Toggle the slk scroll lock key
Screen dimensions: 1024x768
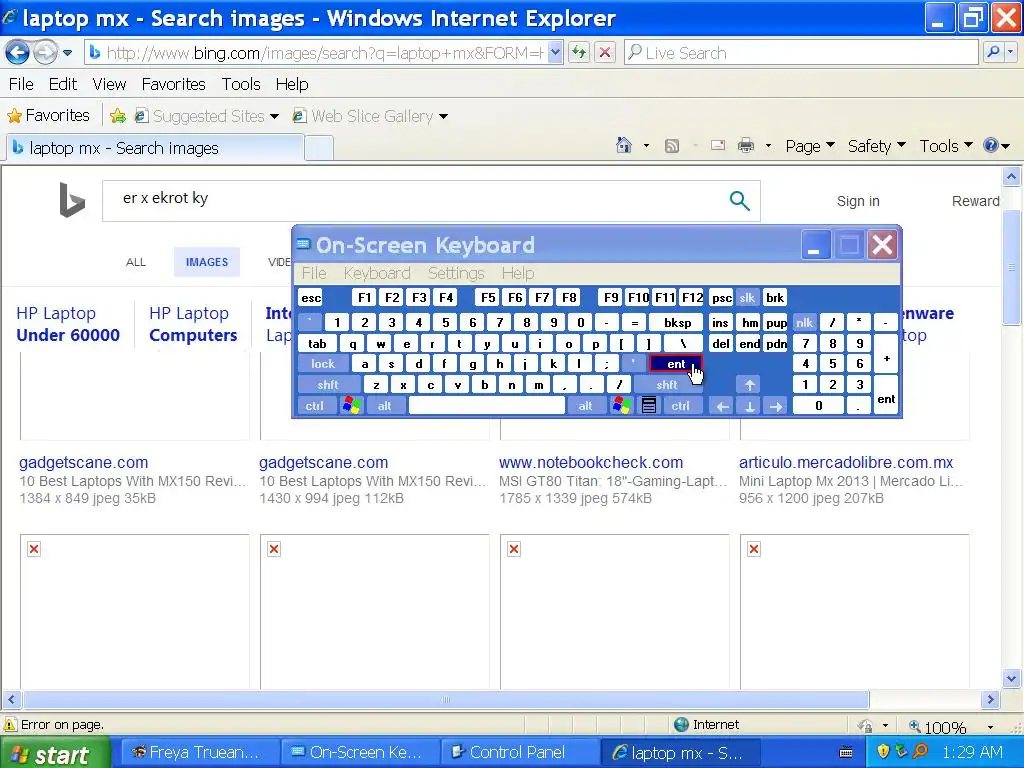point(747,298)
